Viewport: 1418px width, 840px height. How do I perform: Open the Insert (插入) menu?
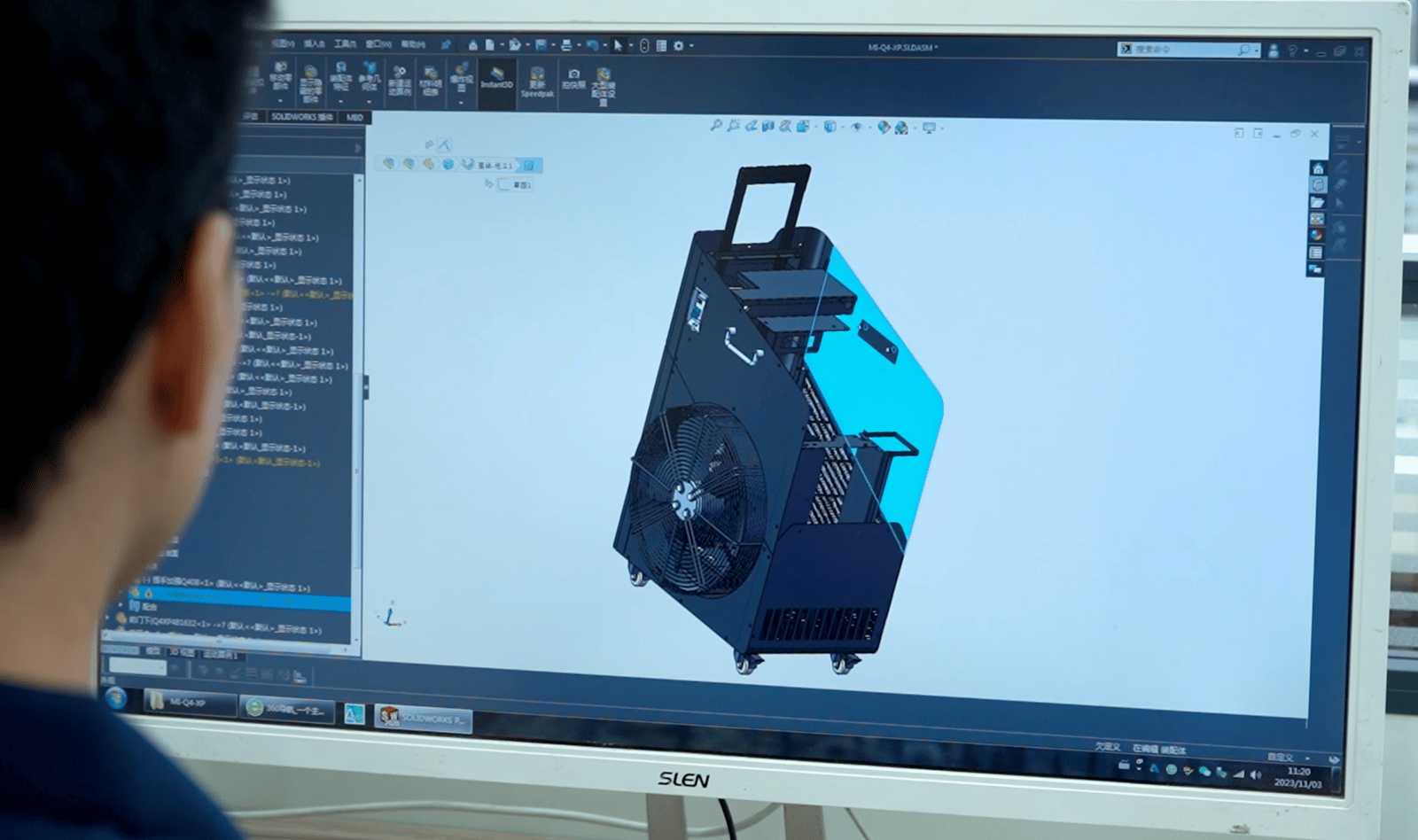click(x=314, y=43)
